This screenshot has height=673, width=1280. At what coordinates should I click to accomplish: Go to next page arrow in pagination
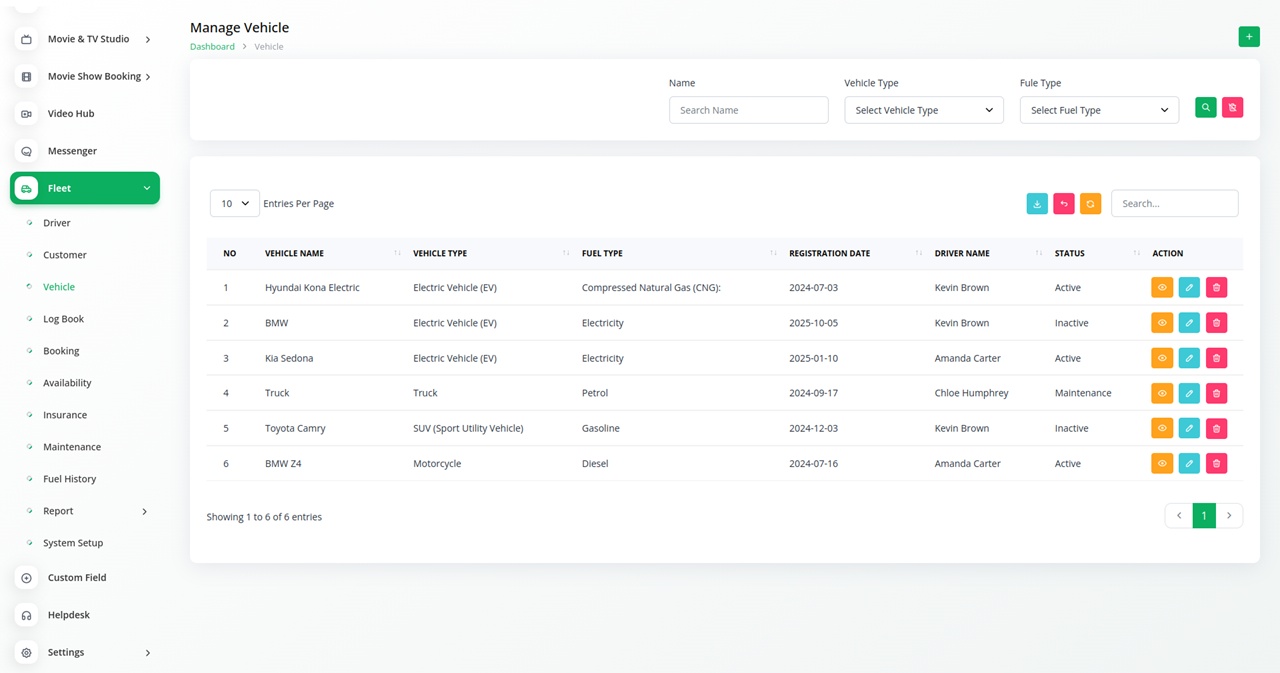pyautogui.click(x=1229, y=516)
